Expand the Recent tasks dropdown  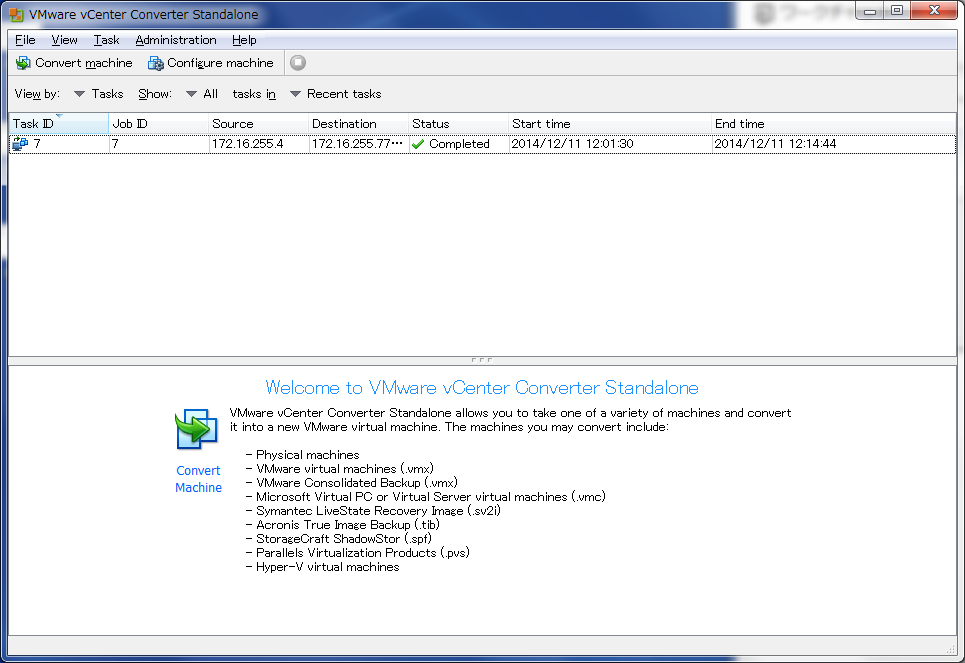pos(335,94)
